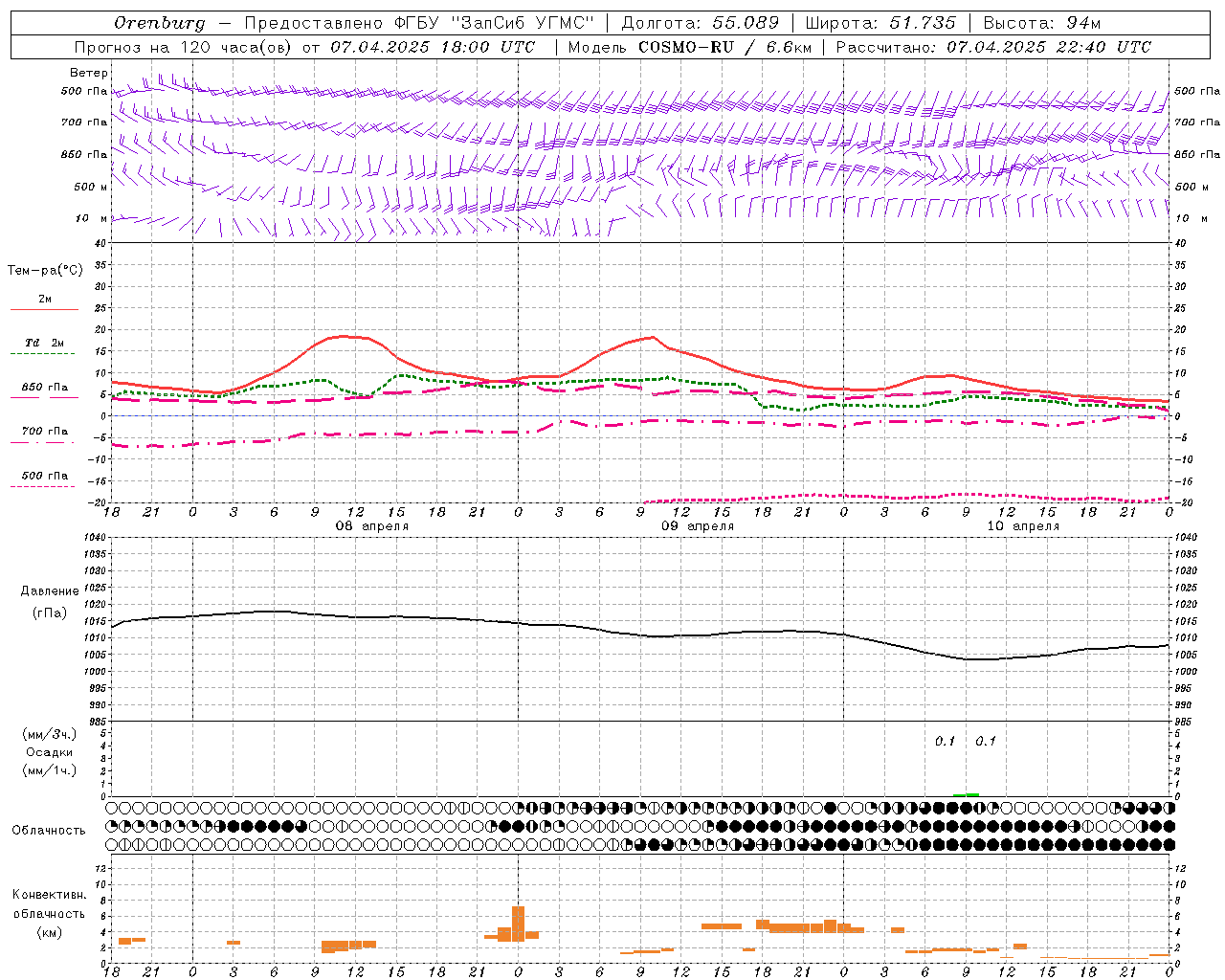Image resolution: width=1225 pixels, height=980 pixels.
Task: Click the Orenburg station name in the header
Action: [159, 23]
